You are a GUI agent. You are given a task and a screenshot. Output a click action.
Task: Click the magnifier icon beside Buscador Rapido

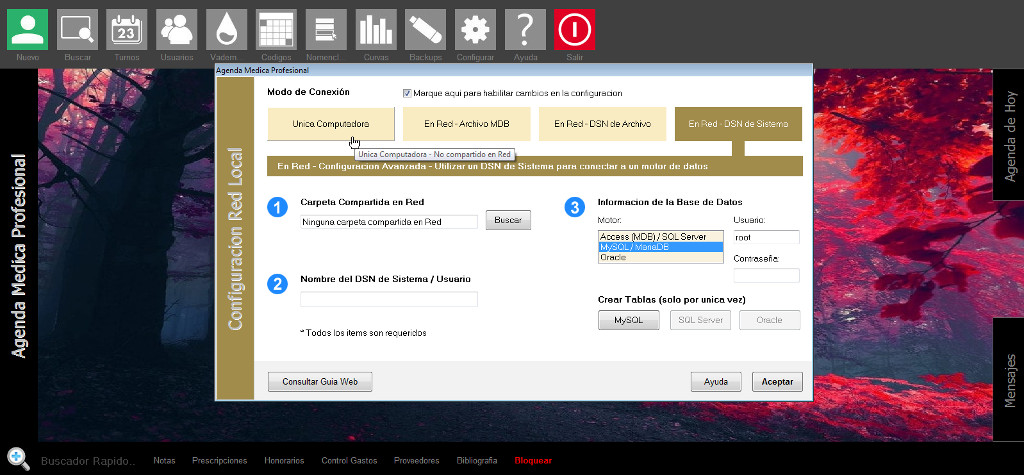tap(18, 459)
